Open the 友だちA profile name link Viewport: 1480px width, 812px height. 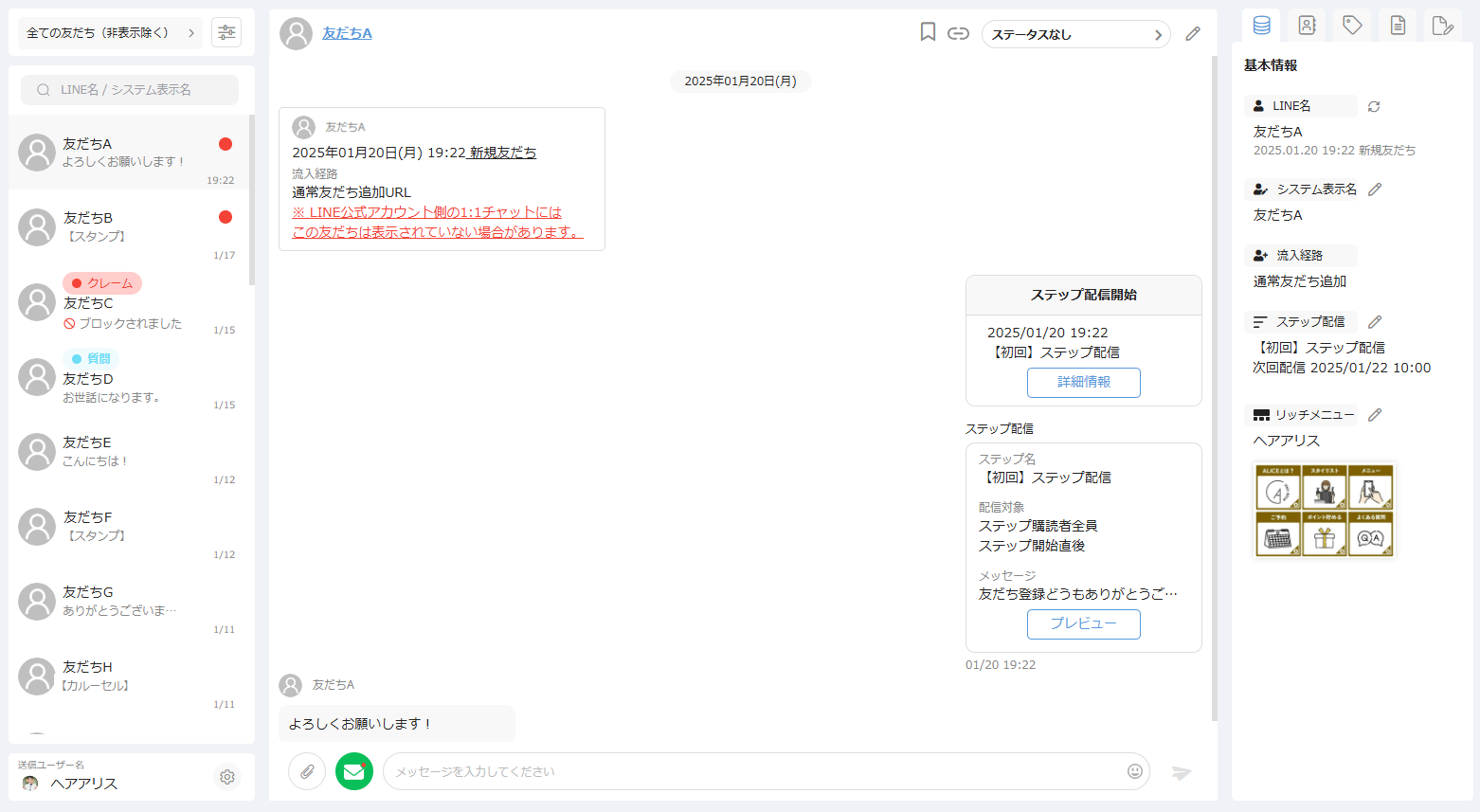click(347, 33)
